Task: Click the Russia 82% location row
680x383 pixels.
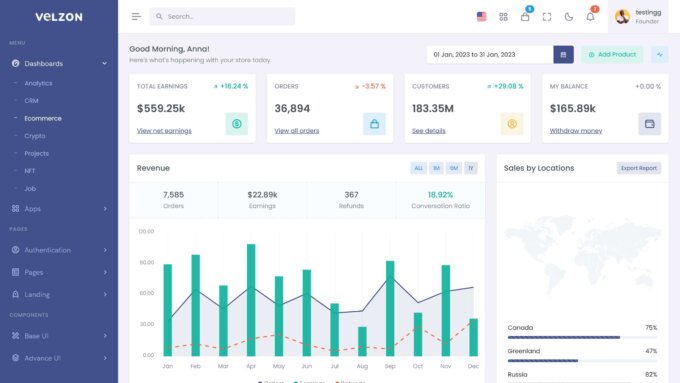Action: pos(582,374)
